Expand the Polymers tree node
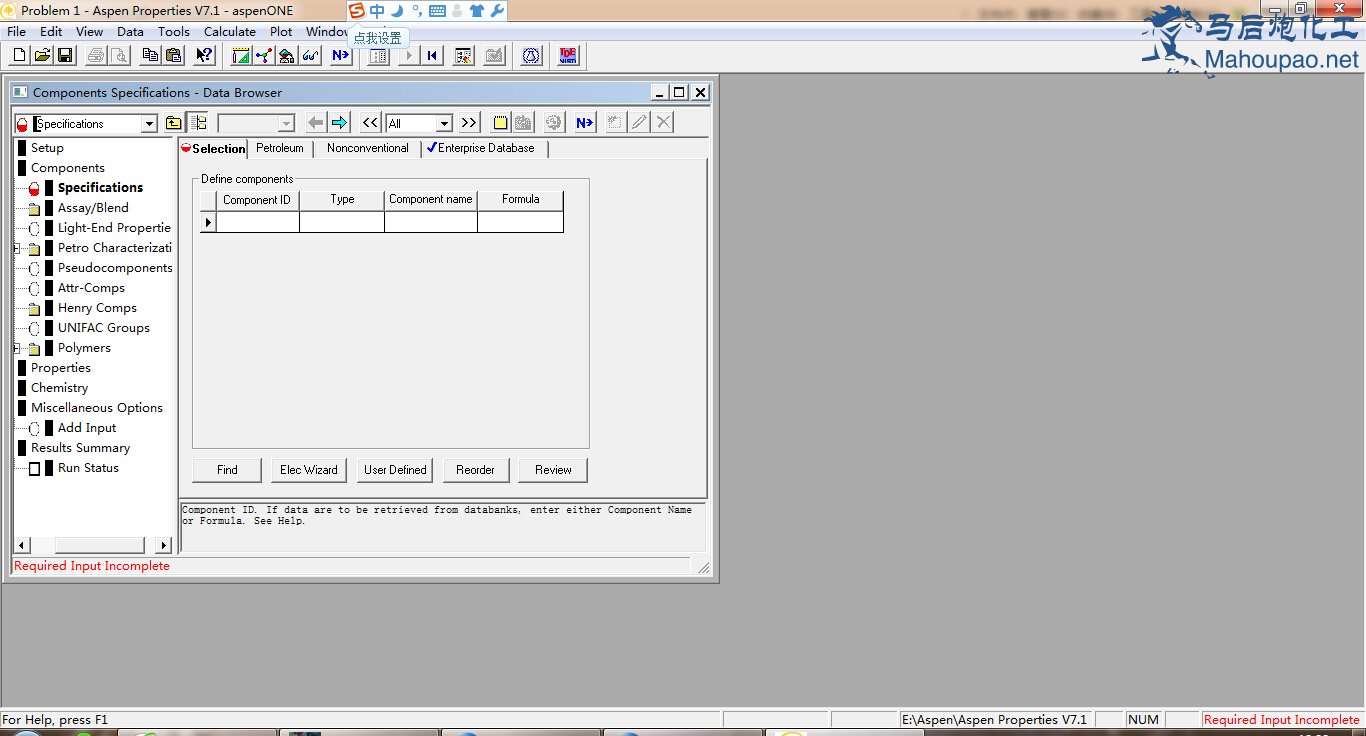 click(x=18, y=348)
